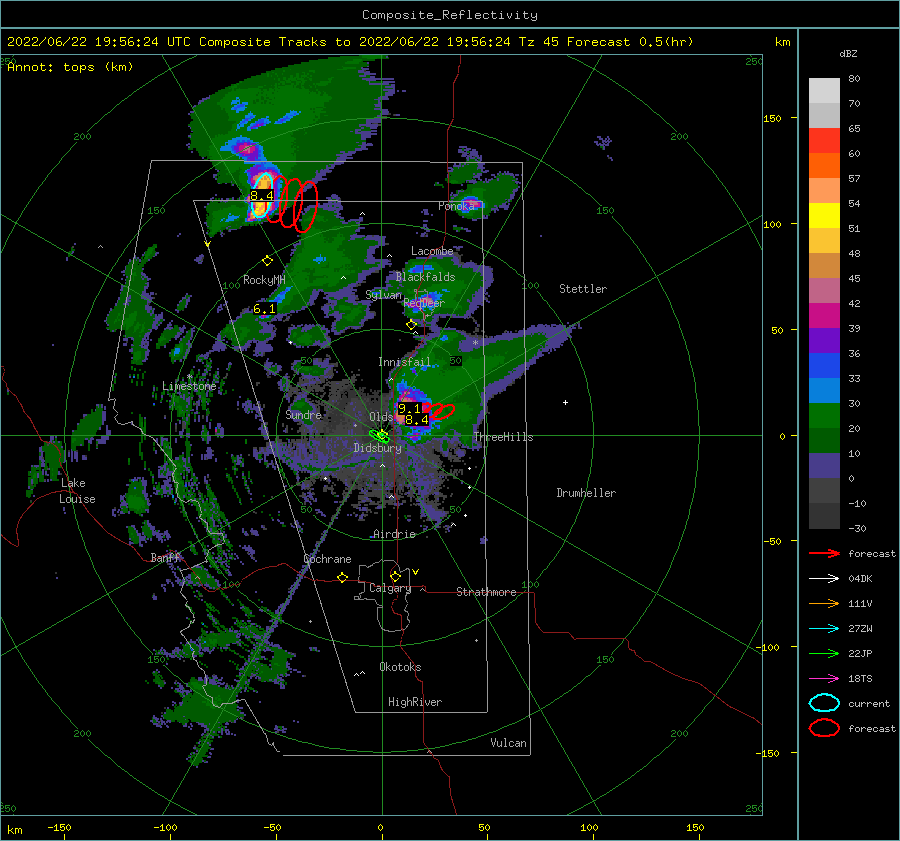Click the Calgary city label
This screenshot has width=900, height=841.
390,588
